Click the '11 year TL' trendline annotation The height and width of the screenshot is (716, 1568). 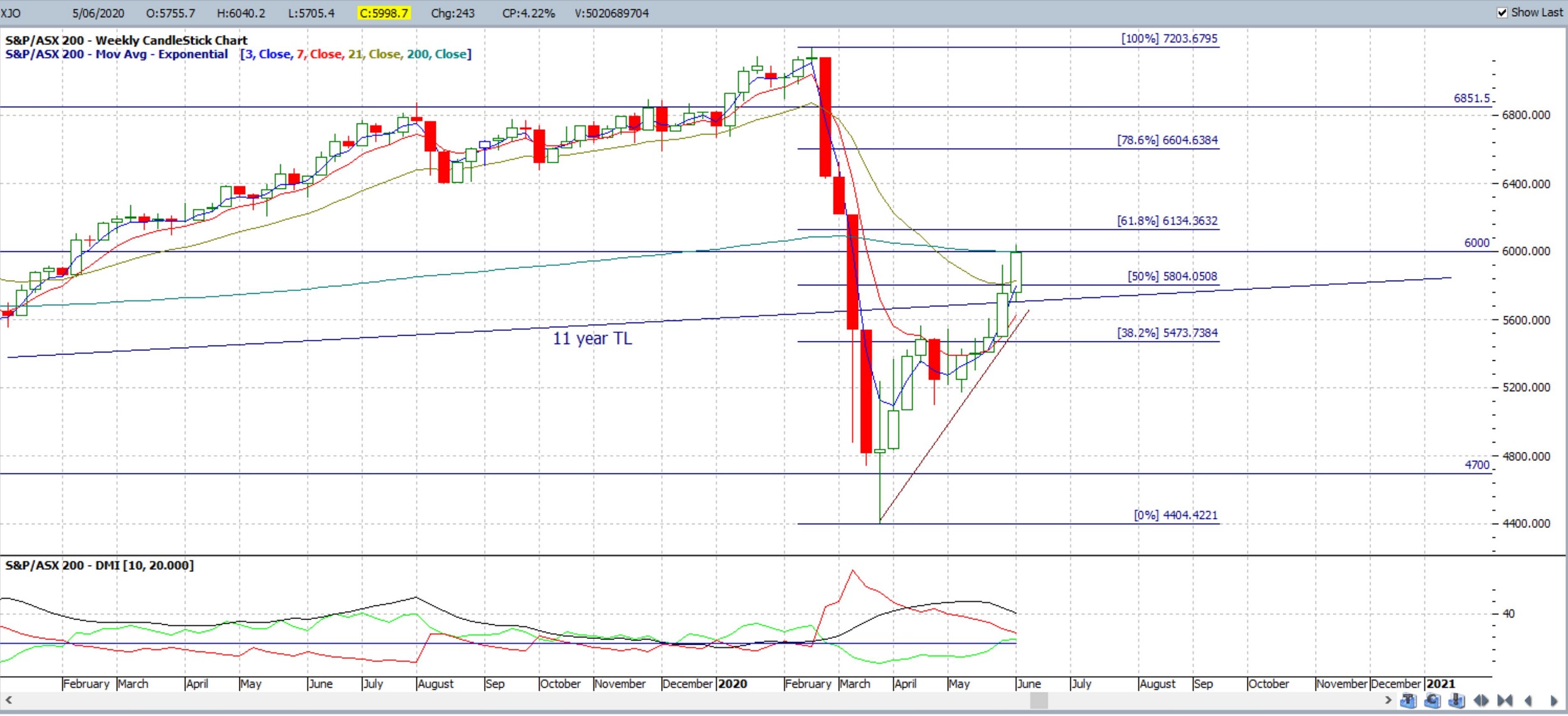tap(592, 339)
